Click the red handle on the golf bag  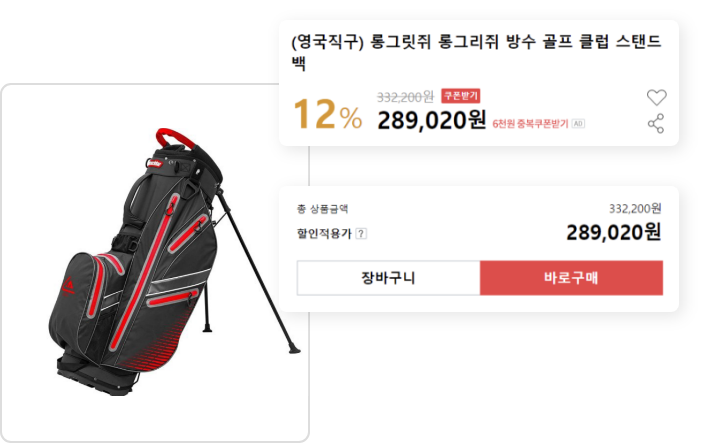[x=175, y=138]
